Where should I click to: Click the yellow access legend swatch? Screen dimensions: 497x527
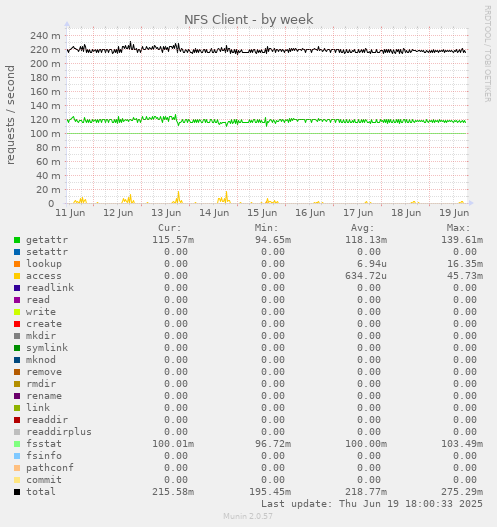pos(17,276)
